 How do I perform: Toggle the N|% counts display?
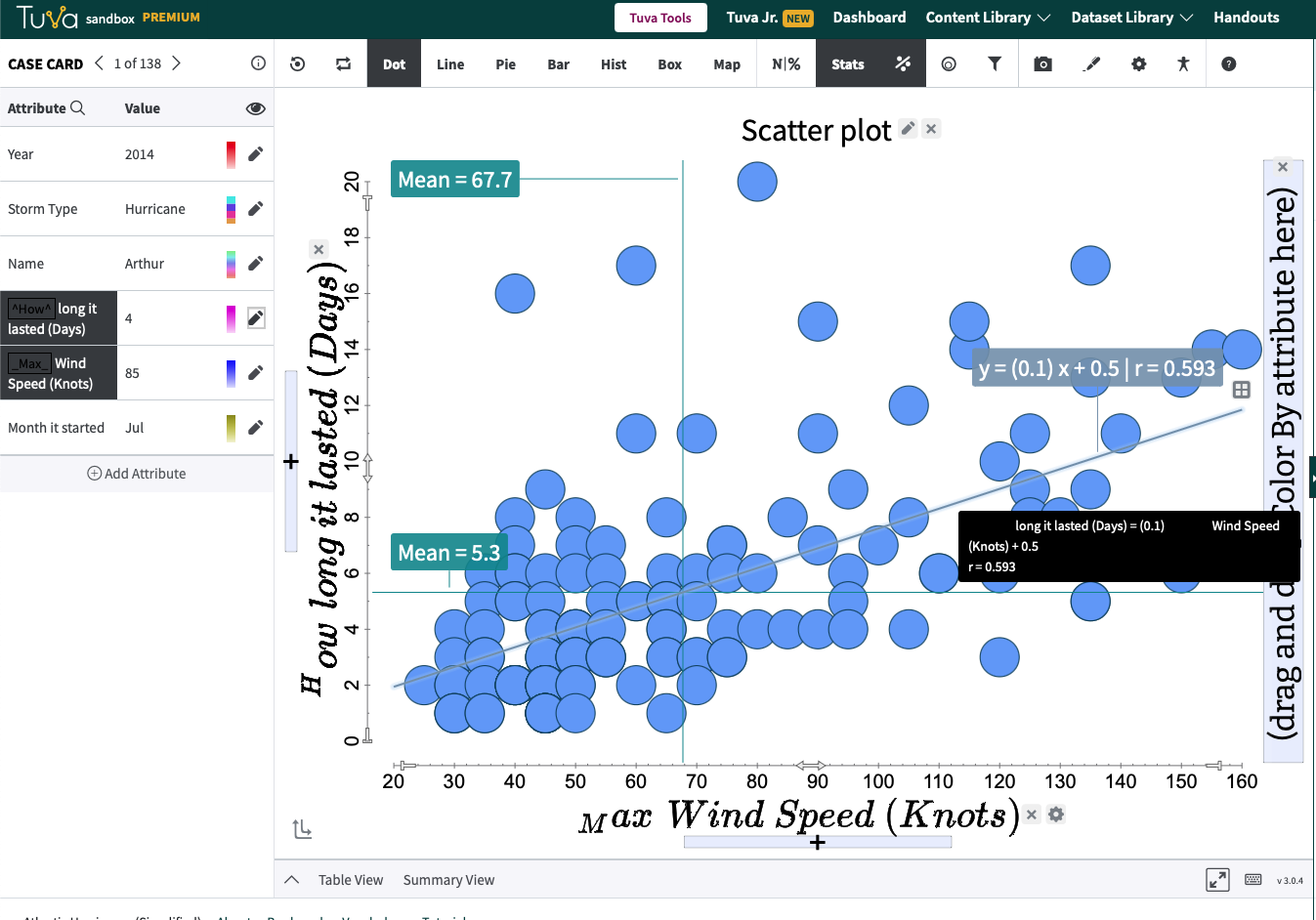[x=785, y=64]
